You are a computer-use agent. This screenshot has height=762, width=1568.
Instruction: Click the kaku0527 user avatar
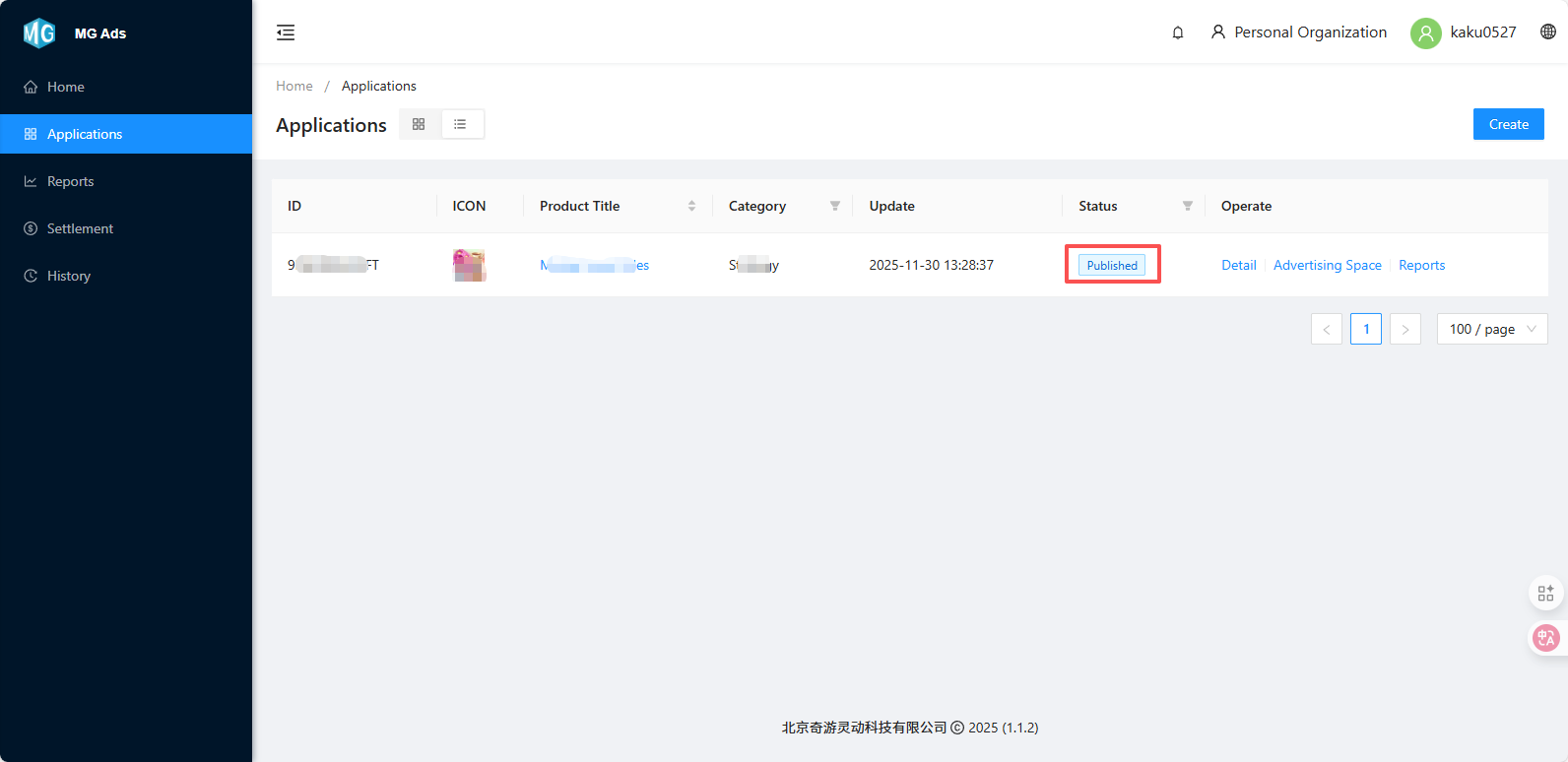(x=1425, y=32)
